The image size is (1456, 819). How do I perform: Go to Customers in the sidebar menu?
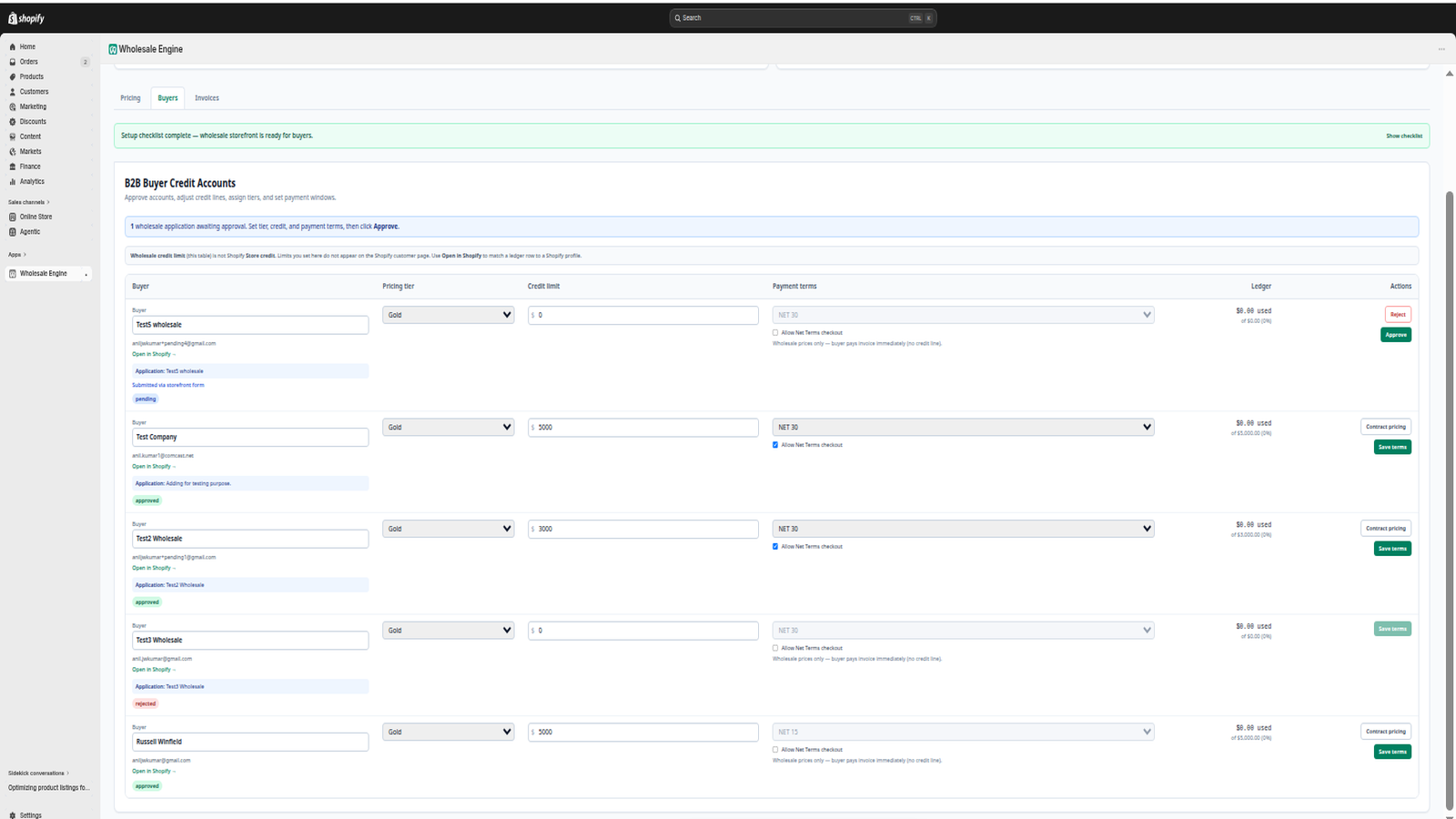pos(35,92)
